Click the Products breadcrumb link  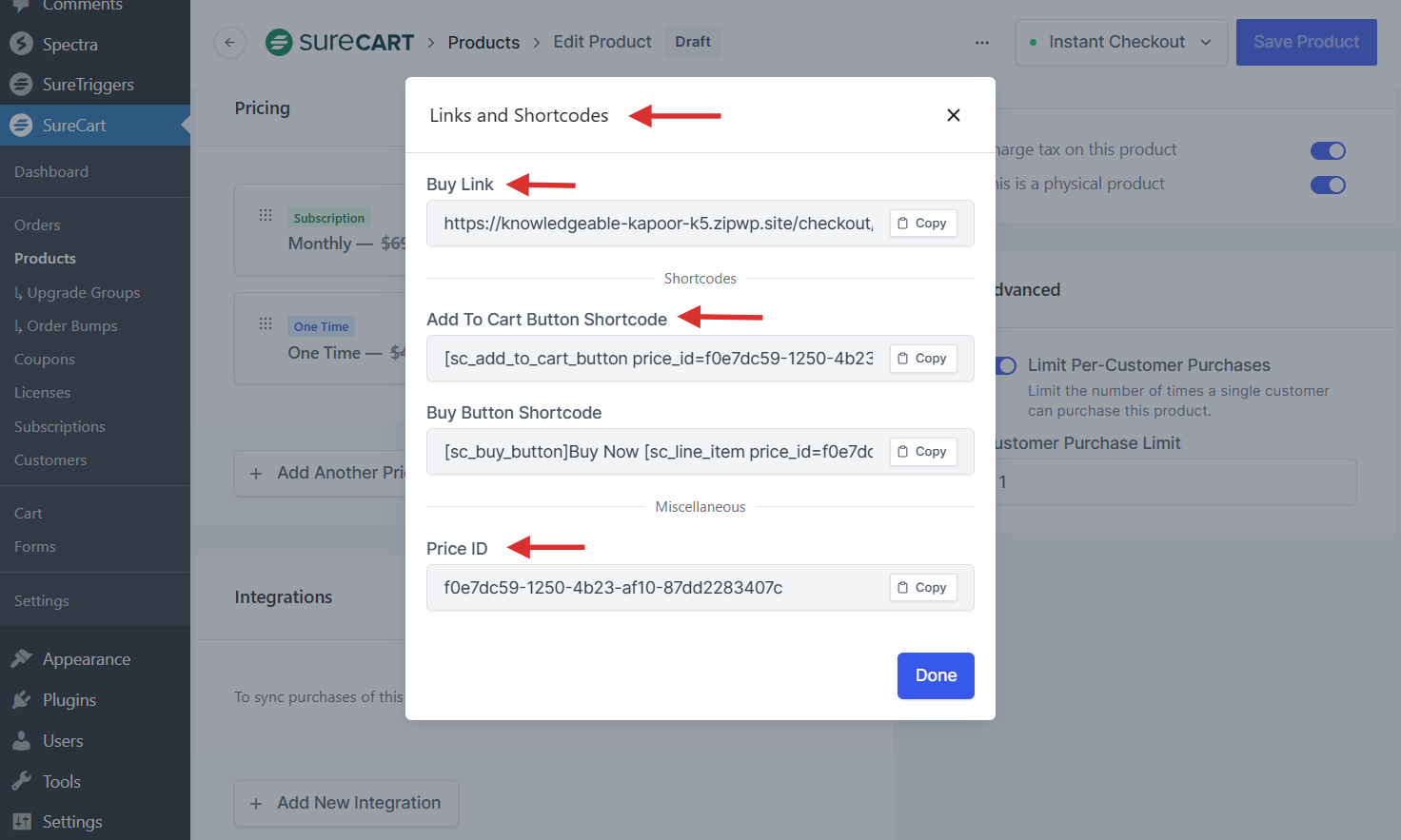pos(483,43)
